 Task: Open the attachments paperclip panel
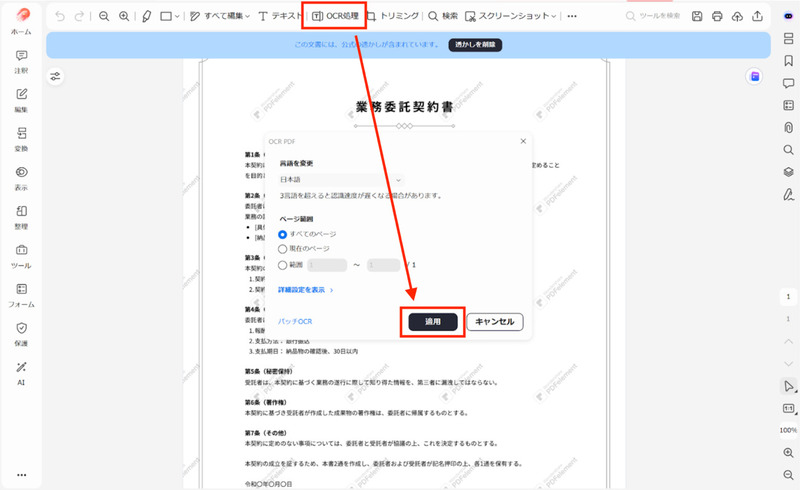point(788,128)
